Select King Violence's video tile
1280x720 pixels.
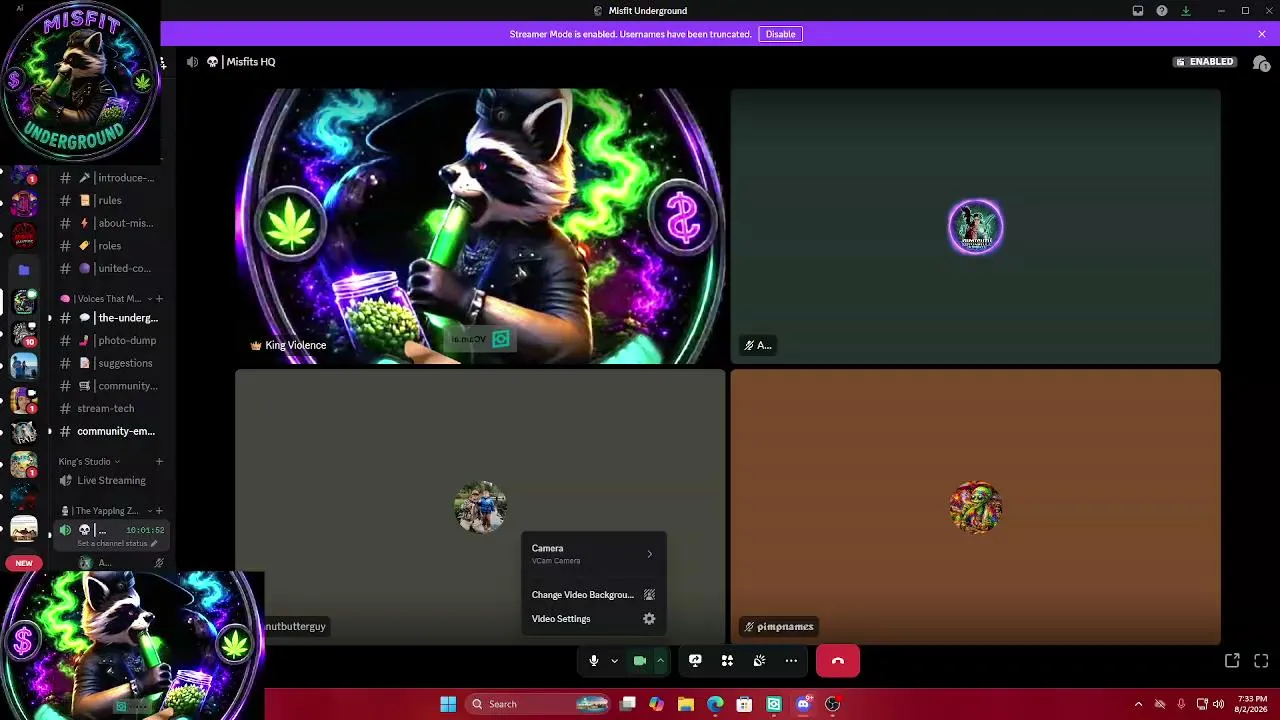480,226
